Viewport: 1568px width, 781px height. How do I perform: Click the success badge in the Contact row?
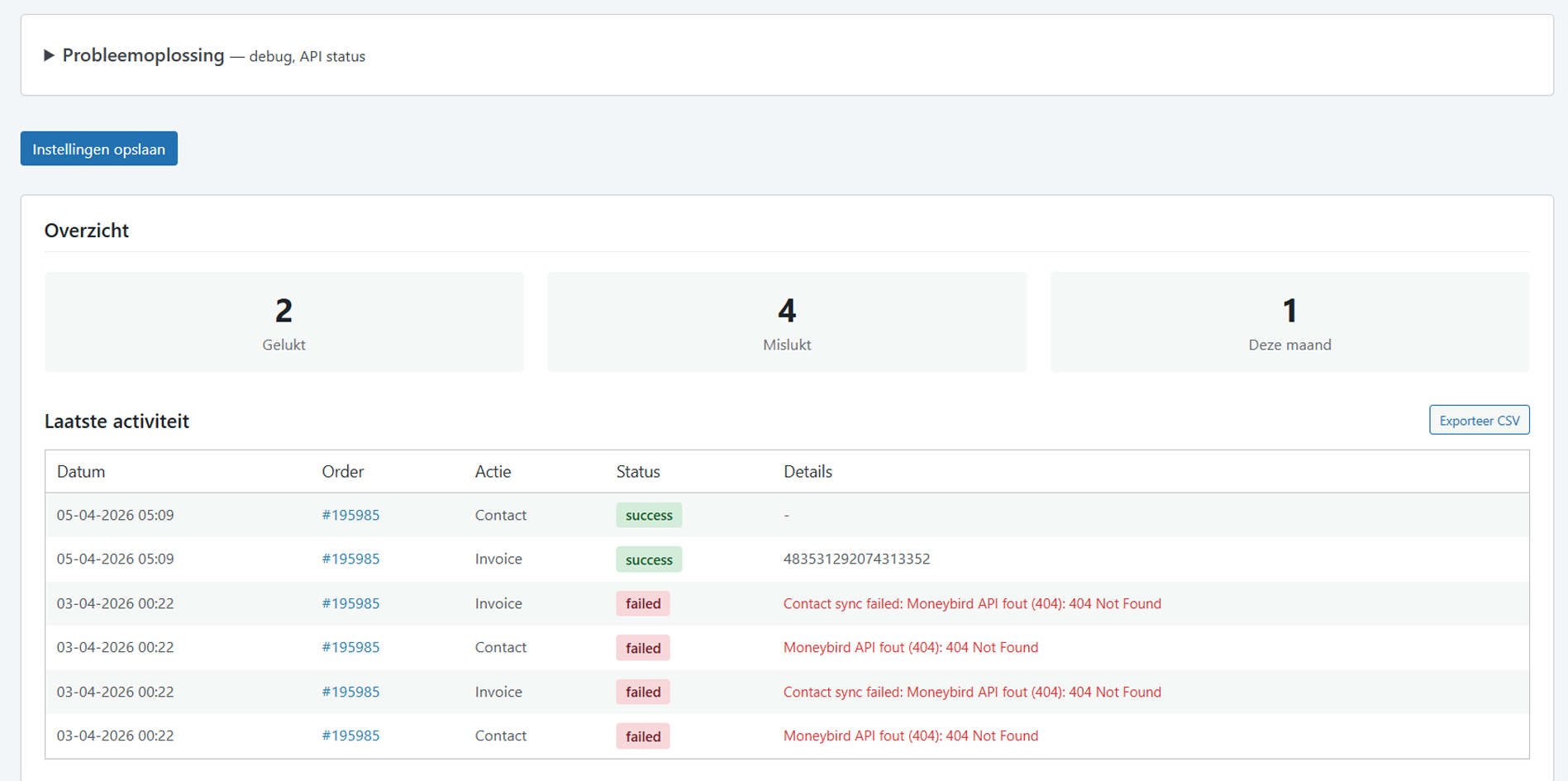coord(649,515)
